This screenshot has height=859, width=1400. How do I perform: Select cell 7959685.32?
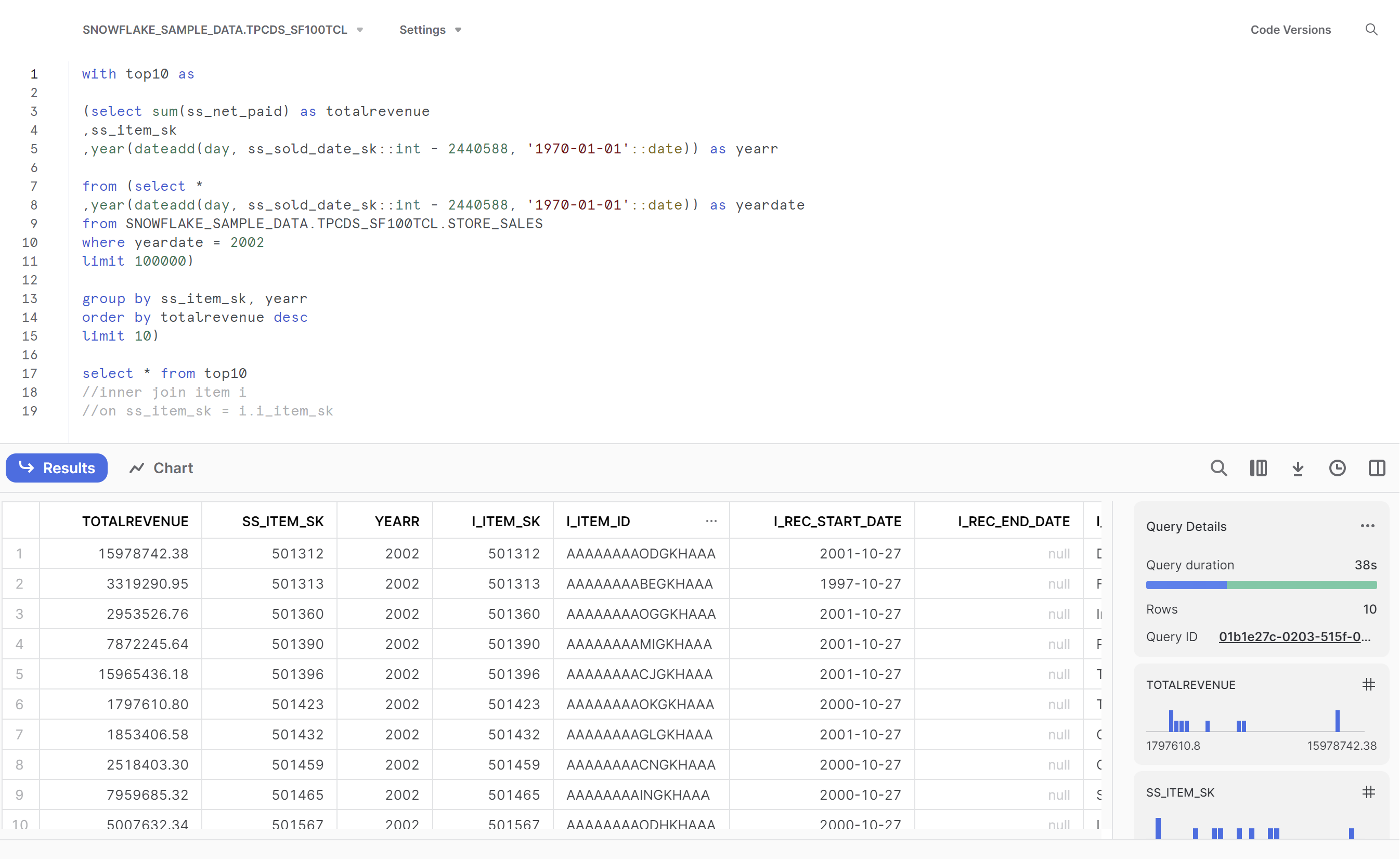121,795
